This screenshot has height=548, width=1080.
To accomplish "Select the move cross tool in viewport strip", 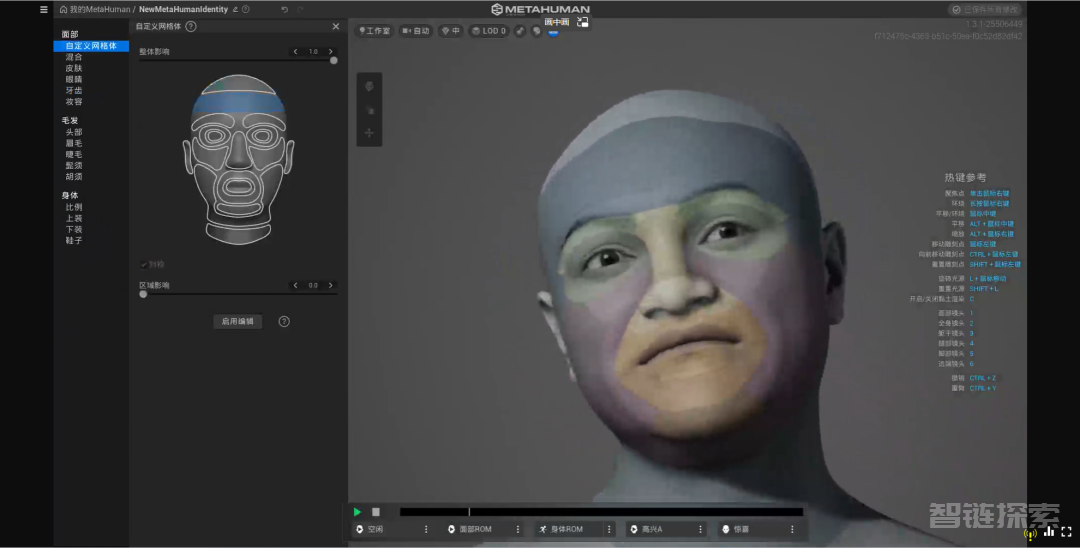I will tap(369, 133).
